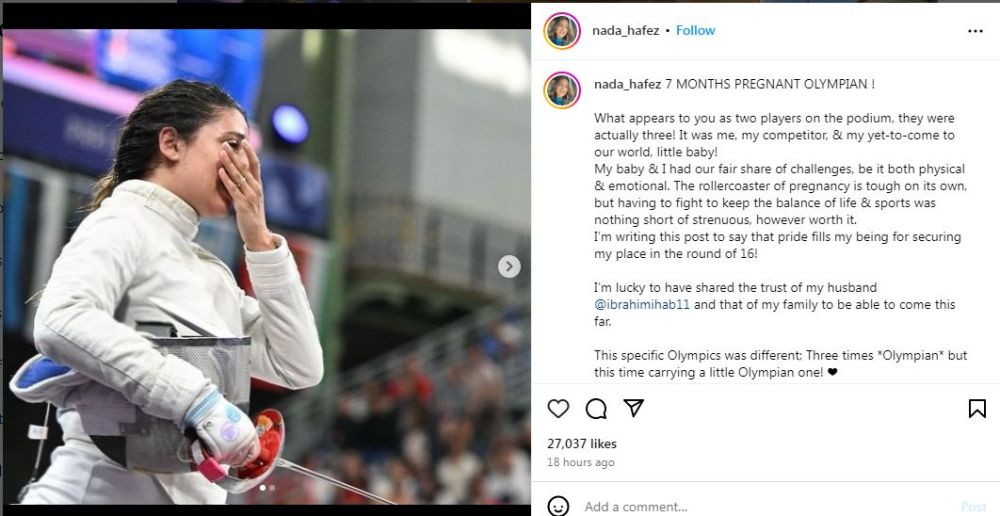This screenshot has height=516, width=1000.
Task: Share post with paper plane icon
Action: point(633,408)
